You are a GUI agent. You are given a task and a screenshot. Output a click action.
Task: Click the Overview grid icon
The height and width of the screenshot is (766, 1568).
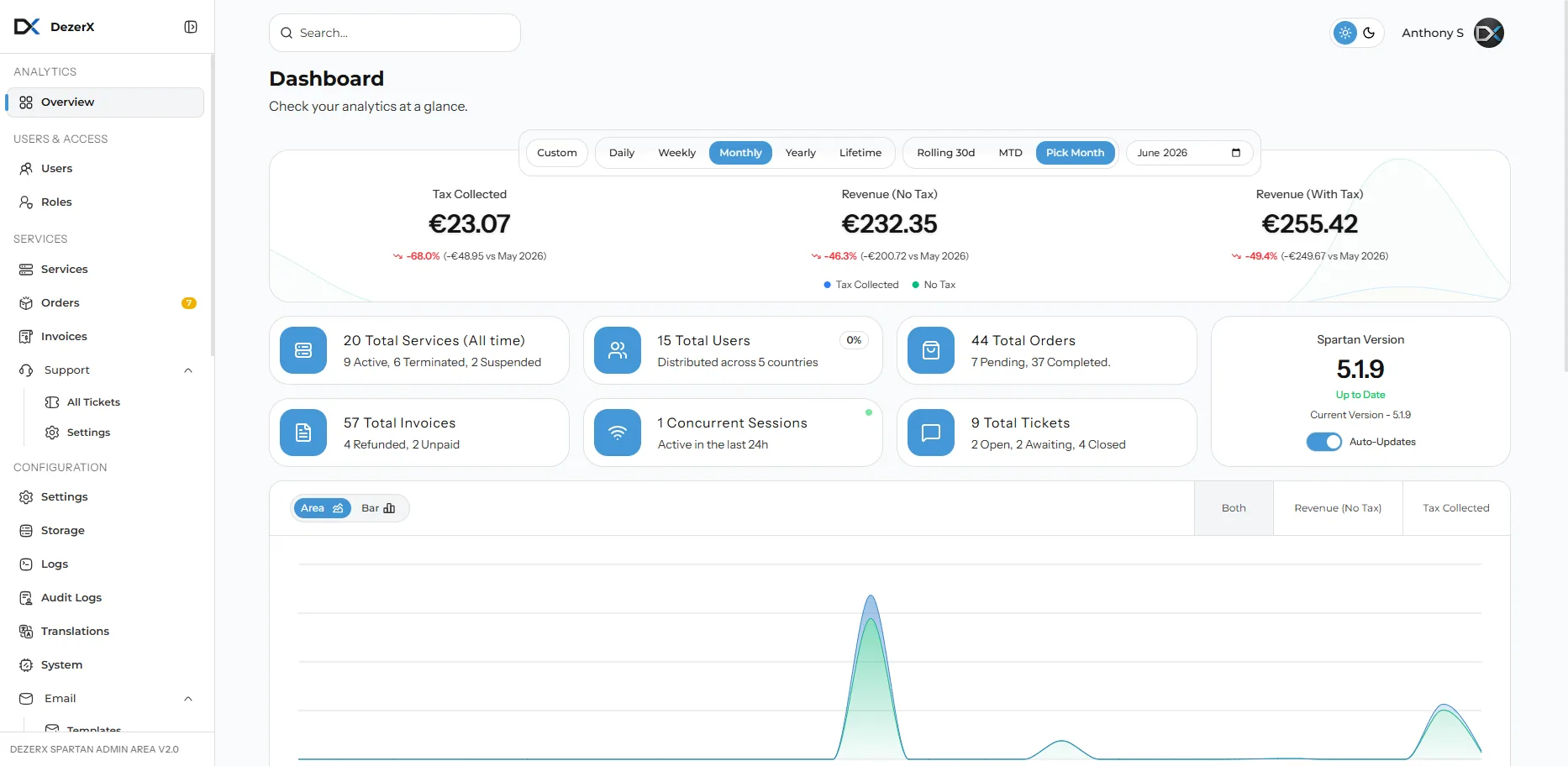pyautogui.click(x=26, y=102)
